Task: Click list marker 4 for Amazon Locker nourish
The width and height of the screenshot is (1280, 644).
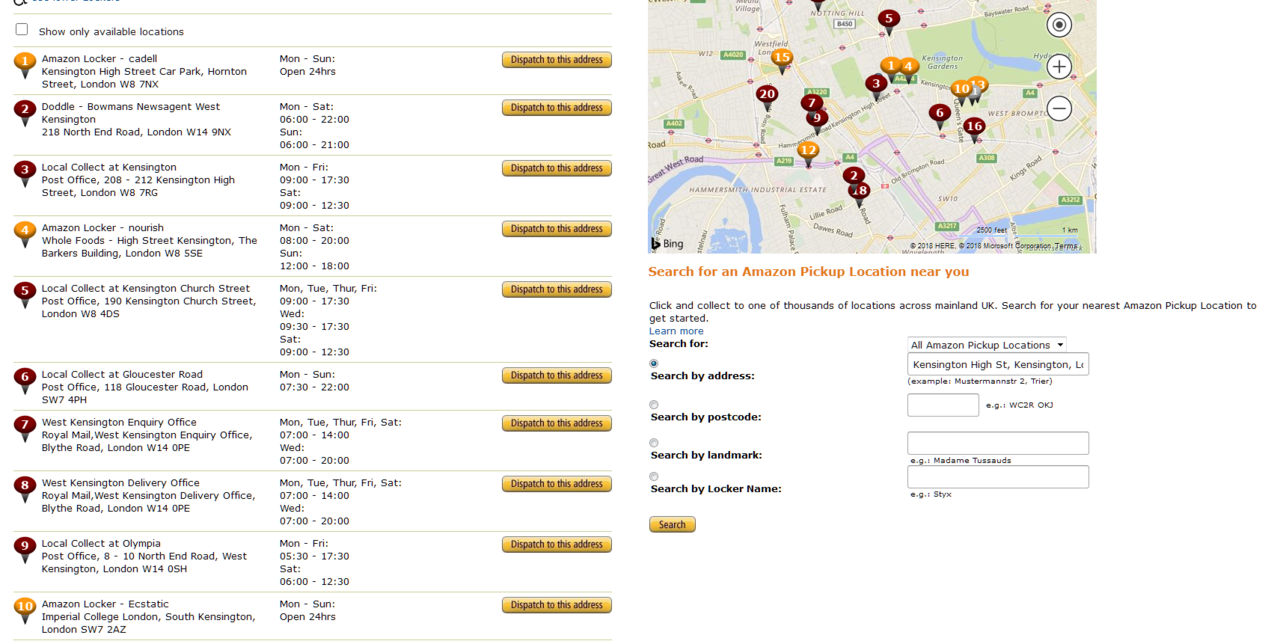Action: tap(25, 233)
